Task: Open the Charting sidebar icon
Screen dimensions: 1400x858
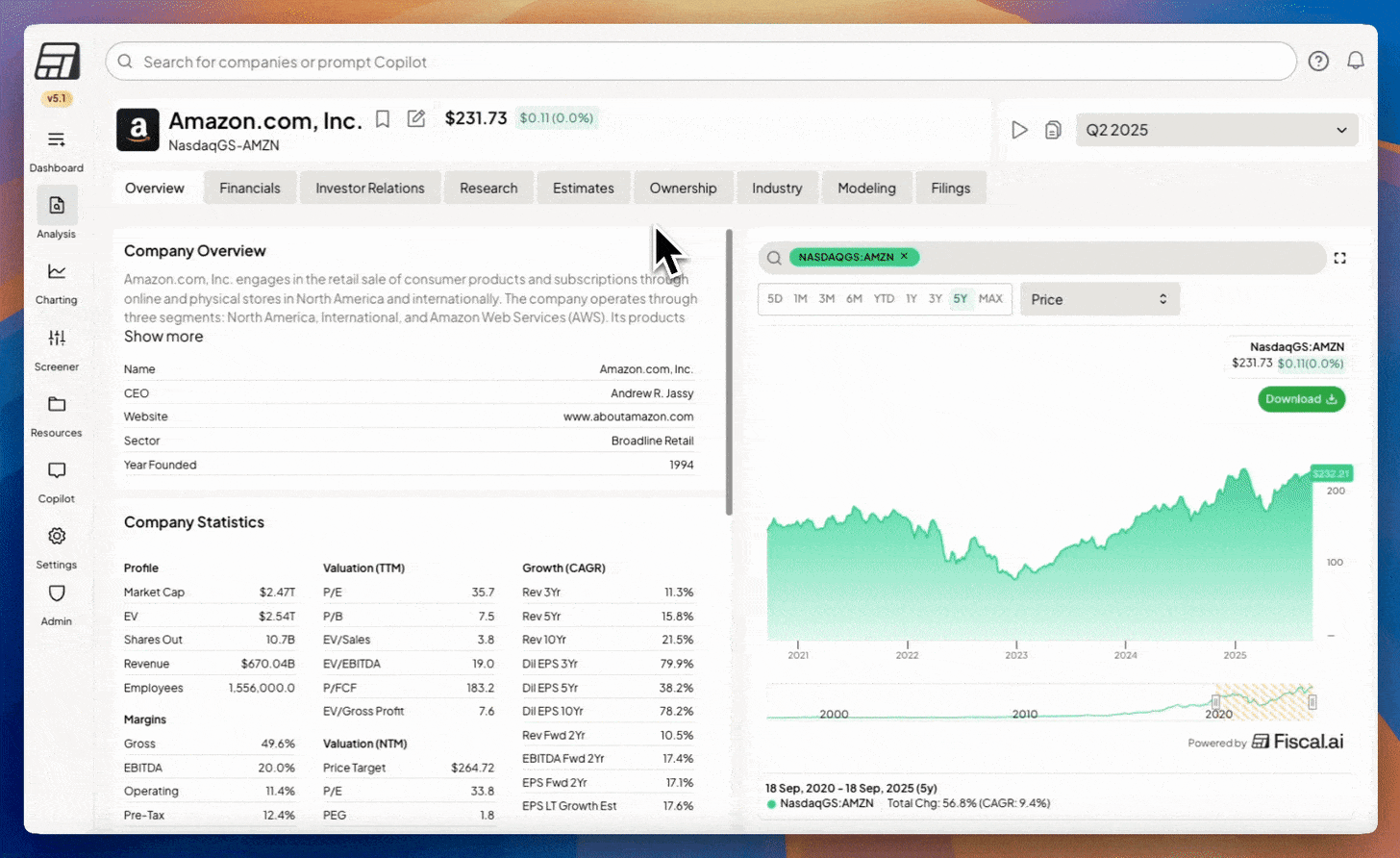Action: pyautogui.click(x=57, y=272)
